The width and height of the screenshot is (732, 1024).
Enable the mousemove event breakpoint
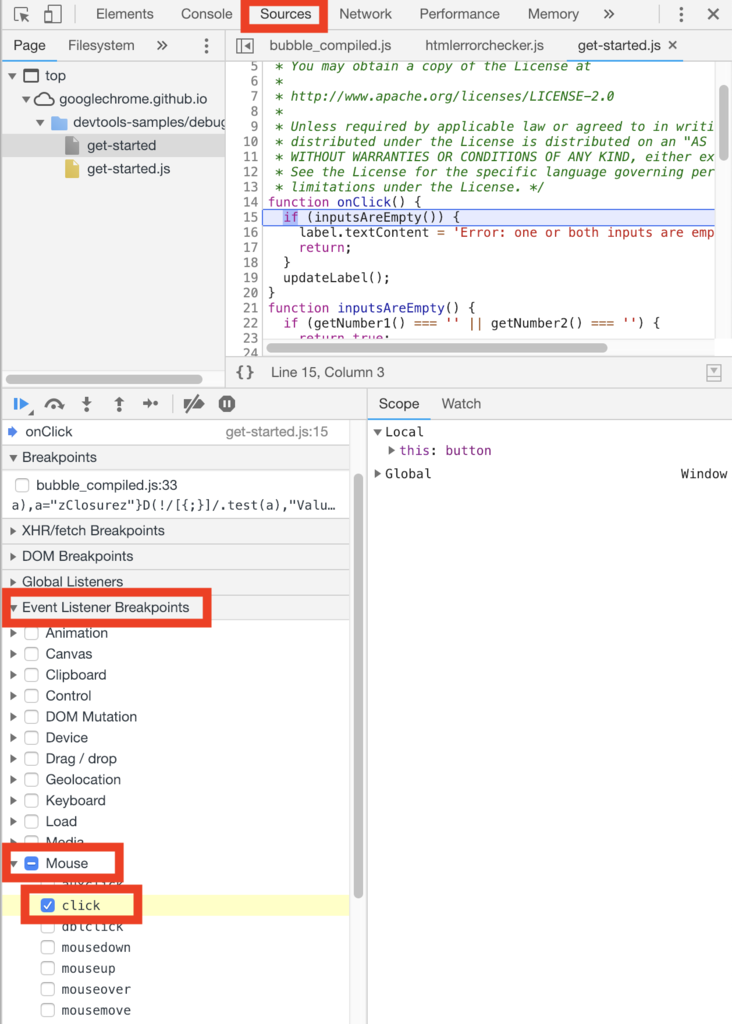pos(48,1010)
